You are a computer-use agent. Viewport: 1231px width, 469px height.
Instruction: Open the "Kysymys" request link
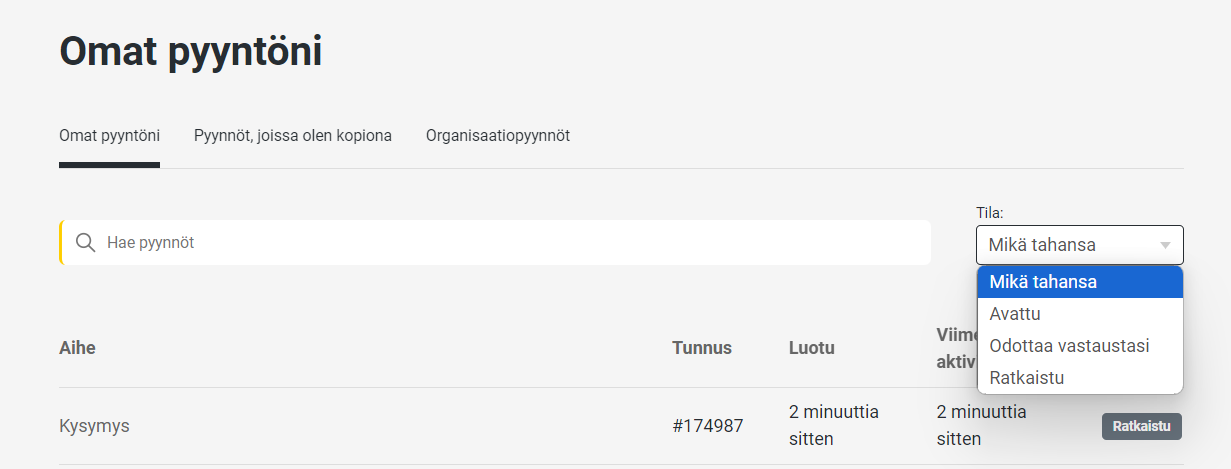point(94,426)
